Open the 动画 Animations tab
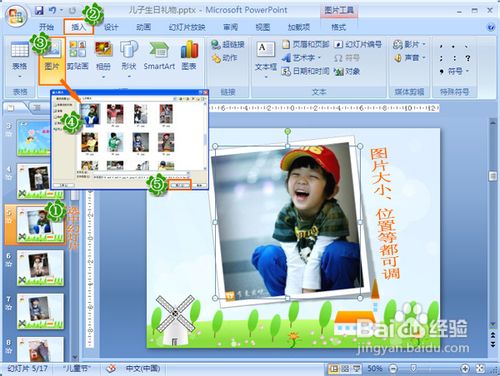 [143, 27]
